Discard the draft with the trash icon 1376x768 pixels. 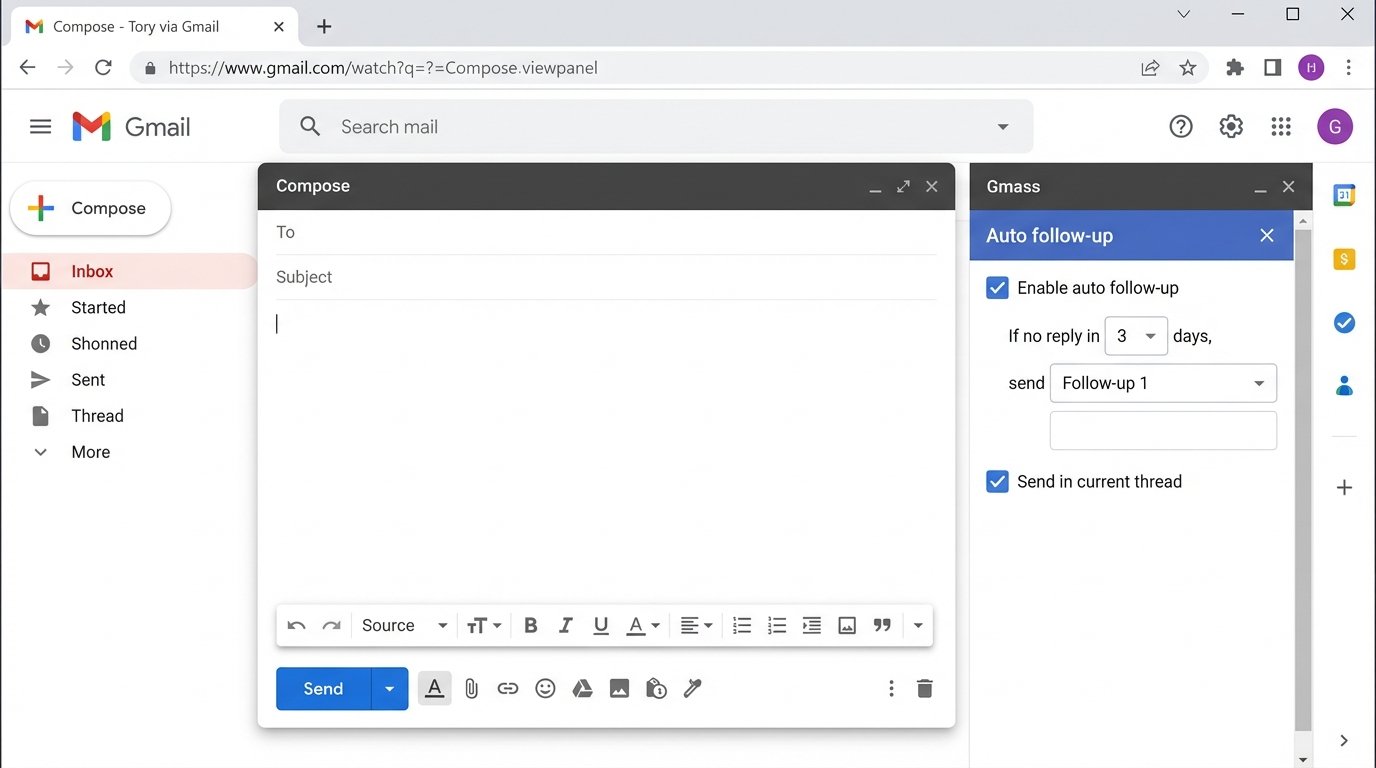(x=923, y=688)
